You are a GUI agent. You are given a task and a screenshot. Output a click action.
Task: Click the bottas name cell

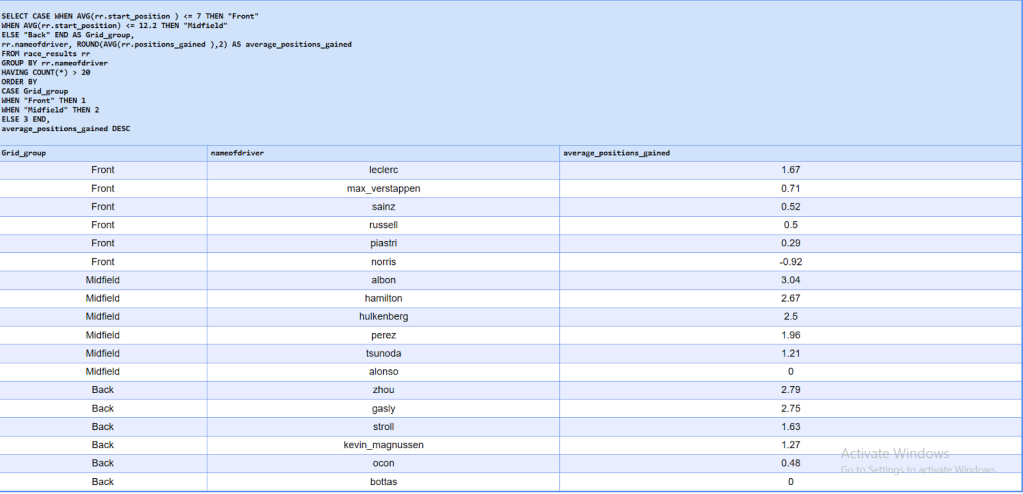coord(384,481)
